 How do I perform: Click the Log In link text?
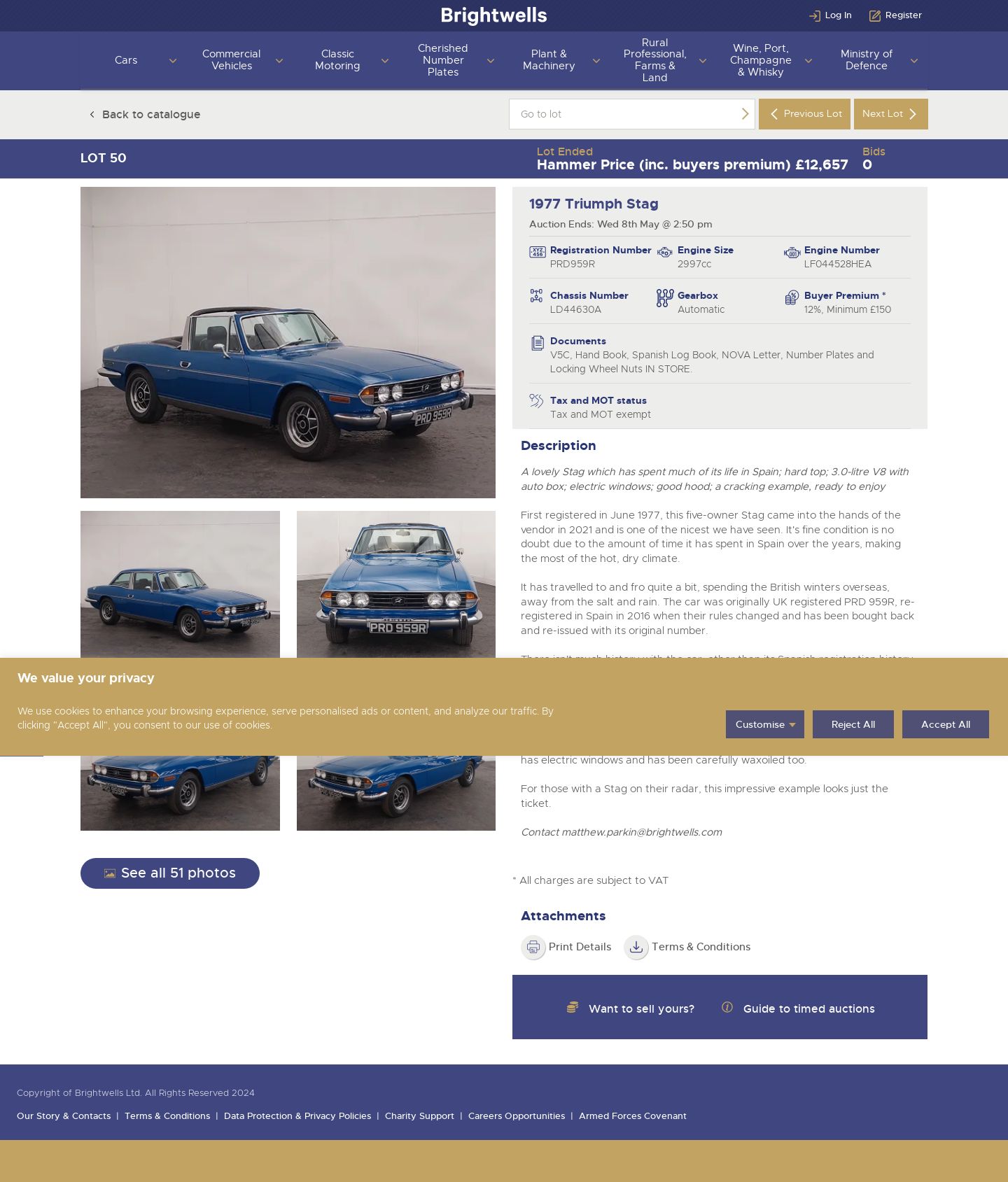coord(838,15)
